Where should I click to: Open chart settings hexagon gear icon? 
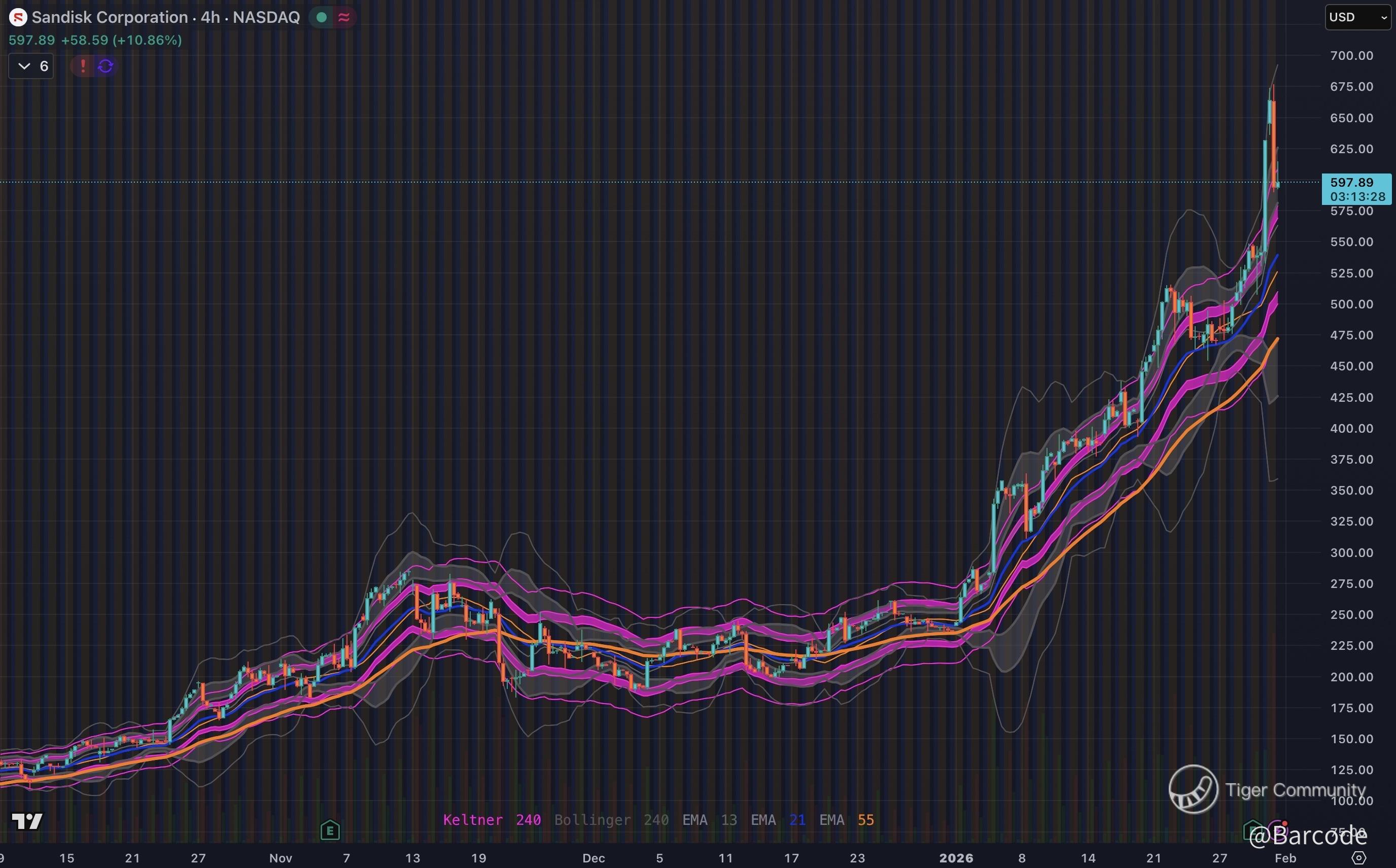coord(1358,858)
